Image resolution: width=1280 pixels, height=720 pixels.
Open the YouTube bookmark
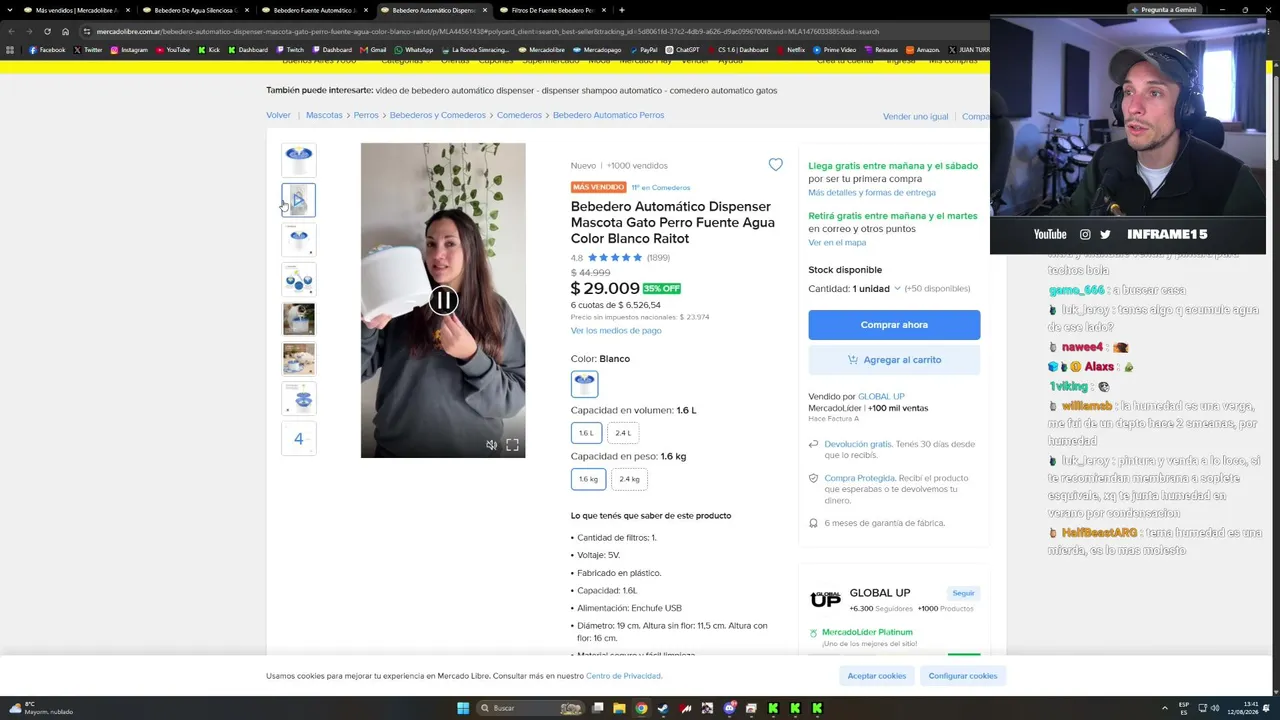point(173,50)
